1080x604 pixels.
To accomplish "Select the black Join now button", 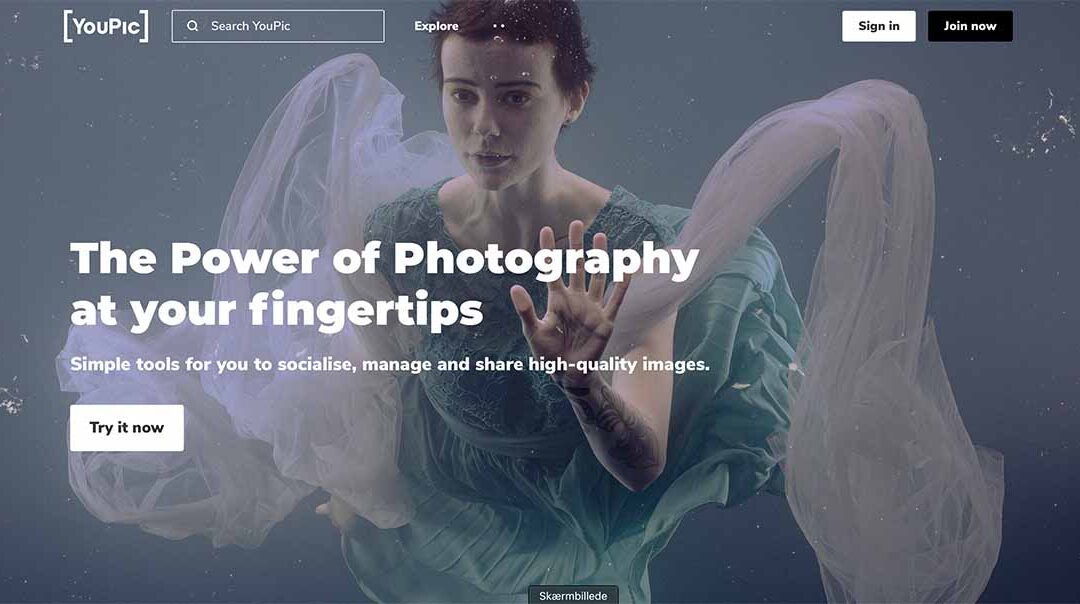I will [970, 26].
